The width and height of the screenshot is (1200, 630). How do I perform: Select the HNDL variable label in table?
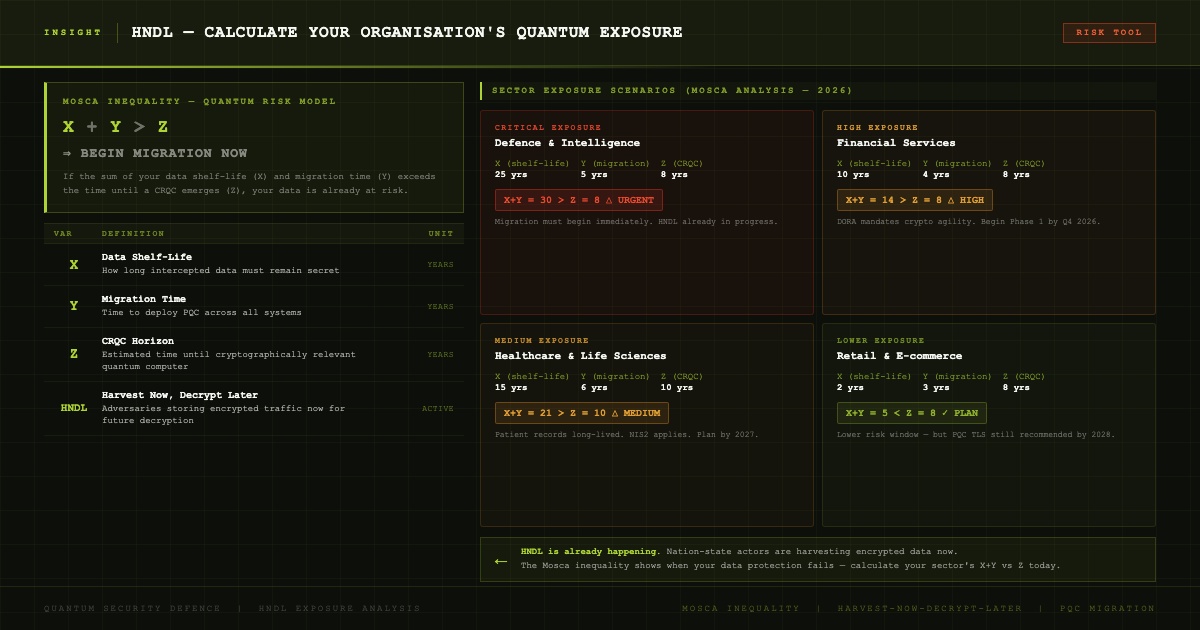point(73,408)
